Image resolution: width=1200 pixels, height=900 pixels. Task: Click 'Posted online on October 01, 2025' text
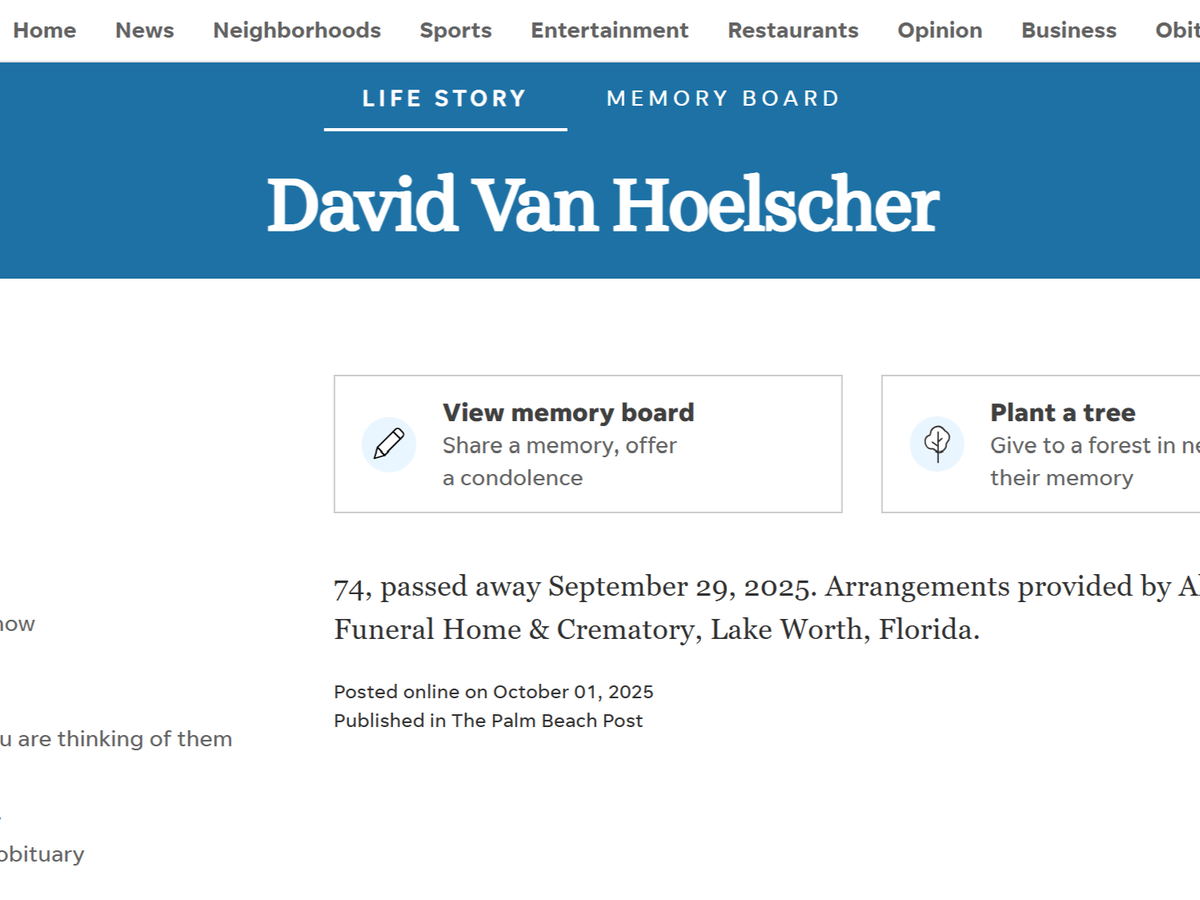coord(494,691)
